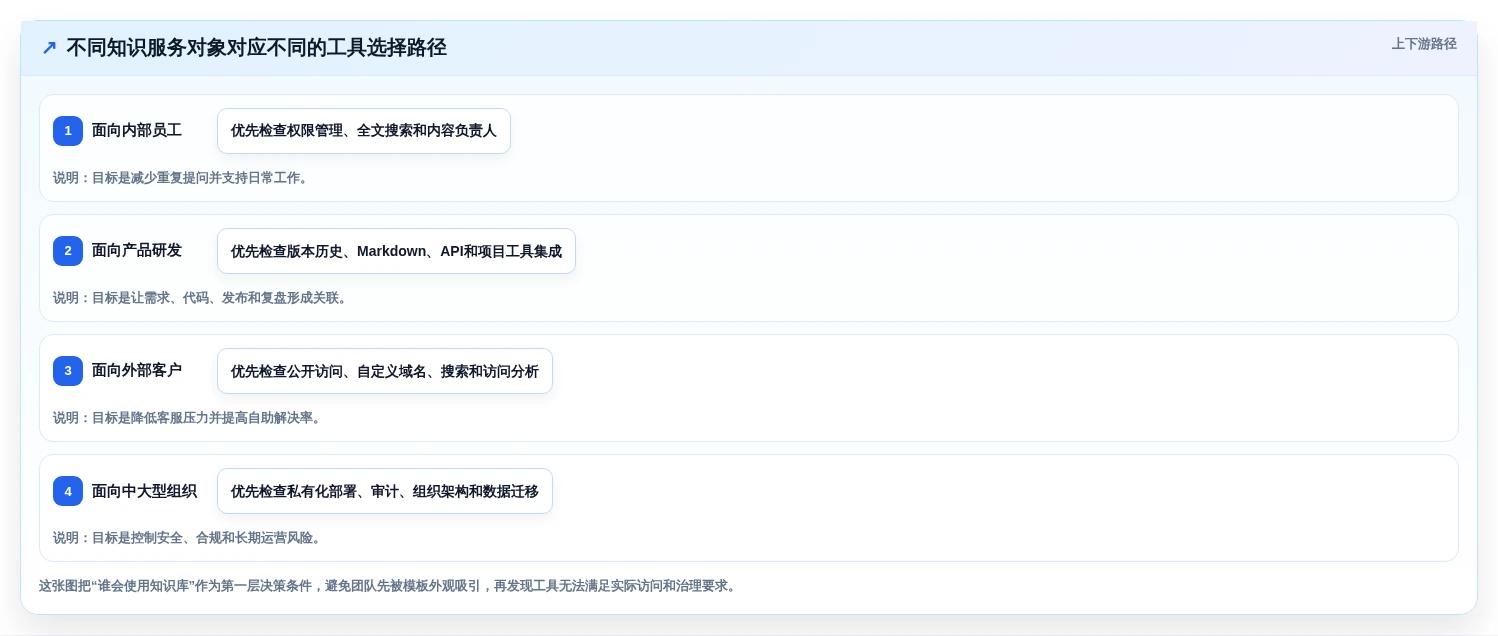Click the 优先检查私有化部署、审计、组织架构和数据迁移 box
The width and height of the screenshot is (1498, 636).
(x=385, y=491)
